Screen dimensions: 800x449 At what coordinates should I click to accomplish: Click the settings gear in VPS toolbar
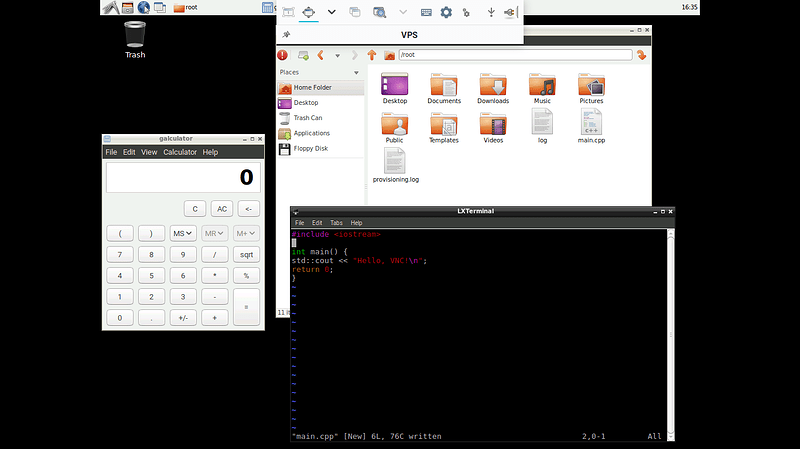point(447,12)
